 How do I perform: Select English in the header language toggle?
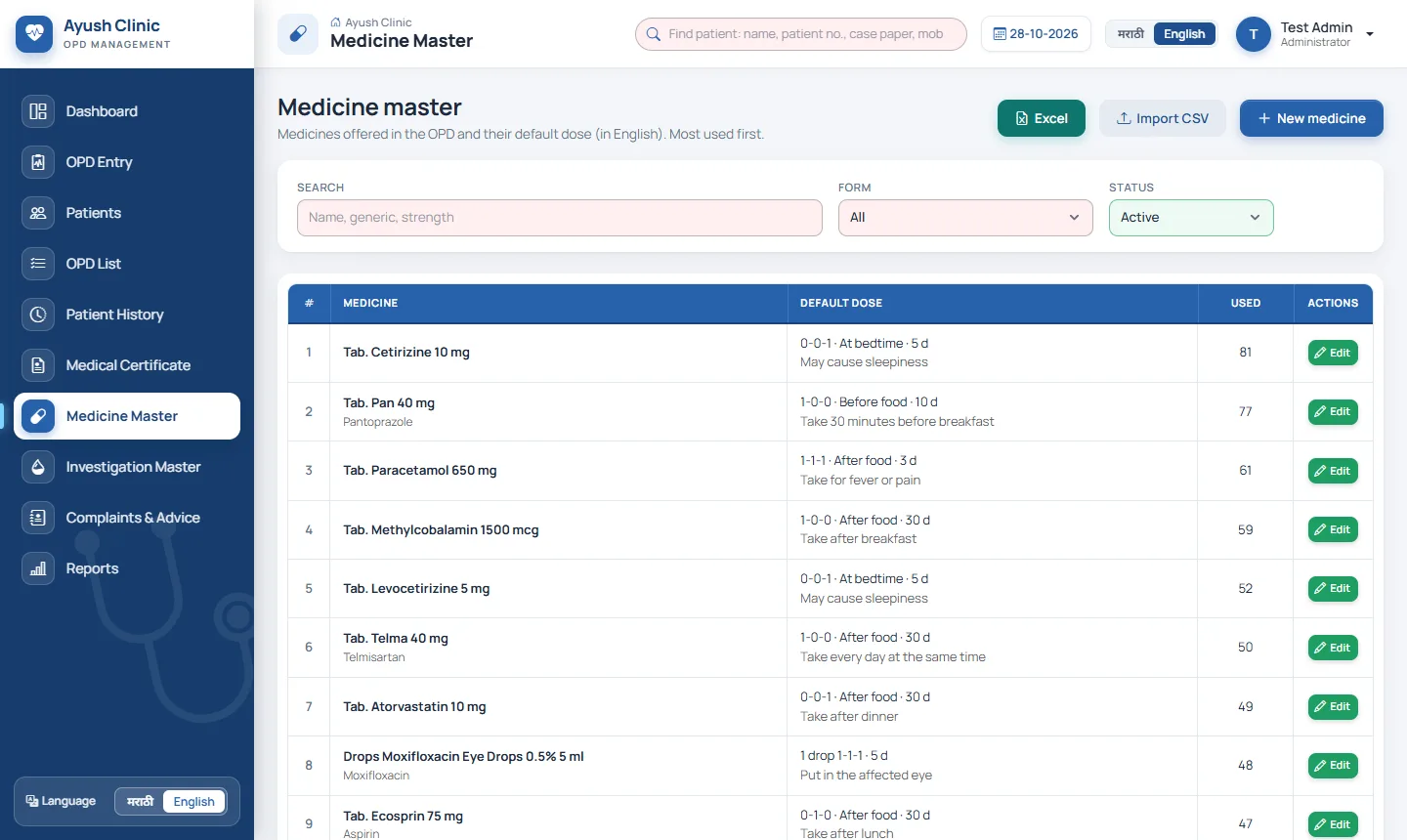click(x=1184, y=34)
